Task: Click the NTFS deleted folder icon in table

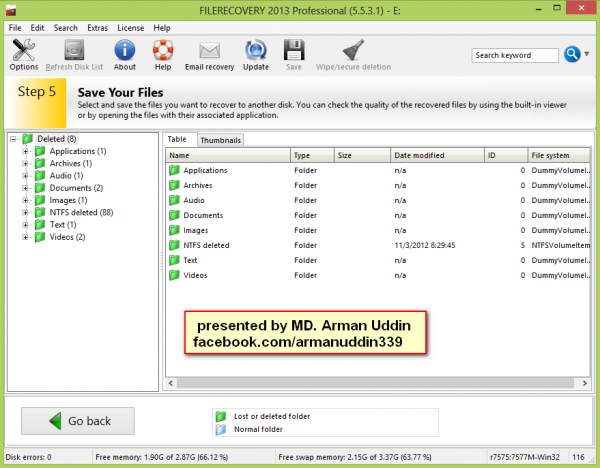Action: pos(174,245)
